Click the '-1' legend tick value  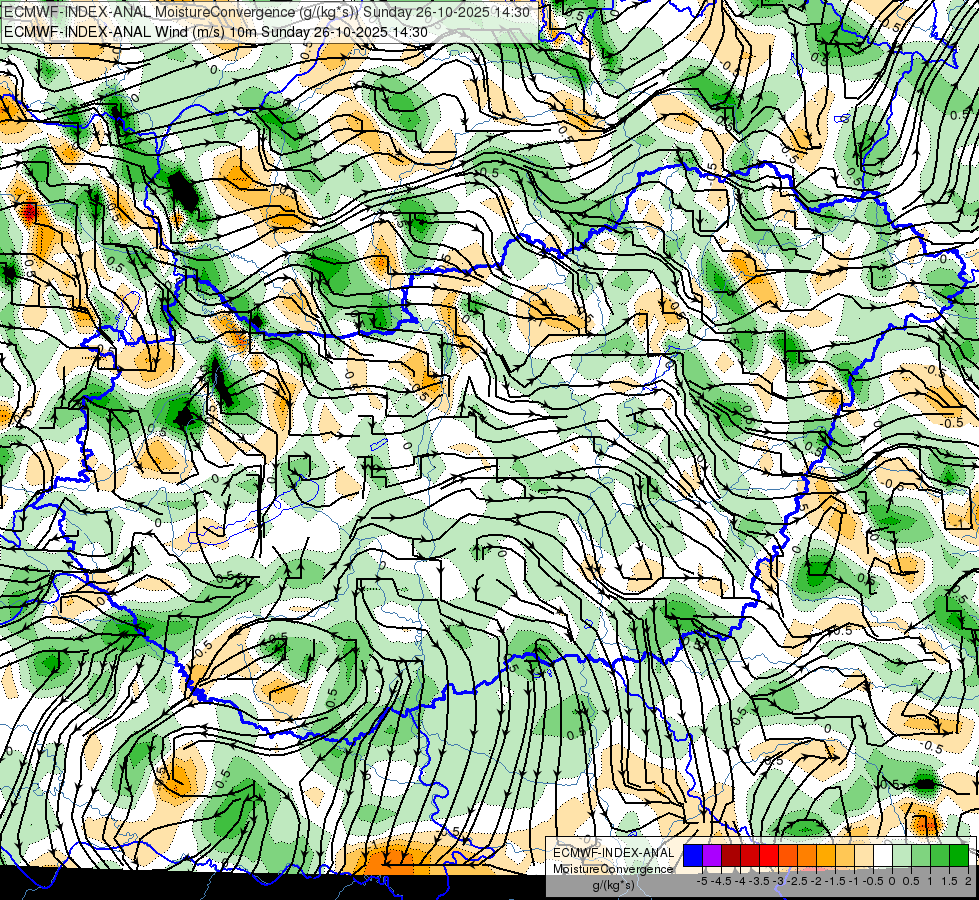click(854, 881)
